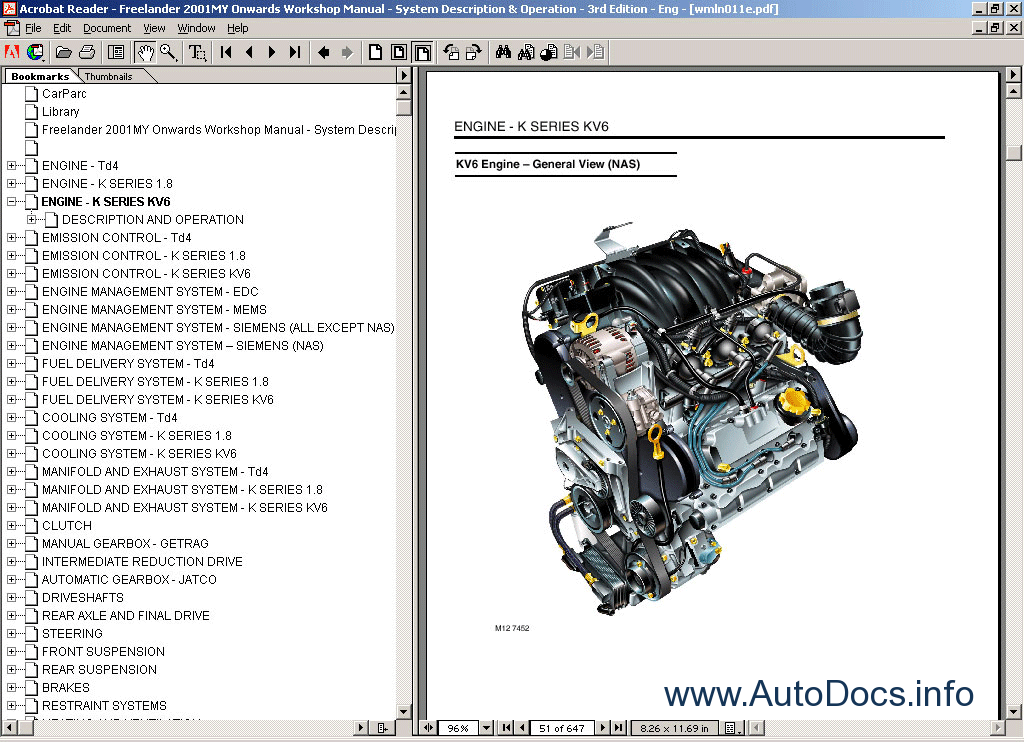Click the Print icon in toolbar
The height and width of the screenshot is (742, 1024).
tap(87, 52)
